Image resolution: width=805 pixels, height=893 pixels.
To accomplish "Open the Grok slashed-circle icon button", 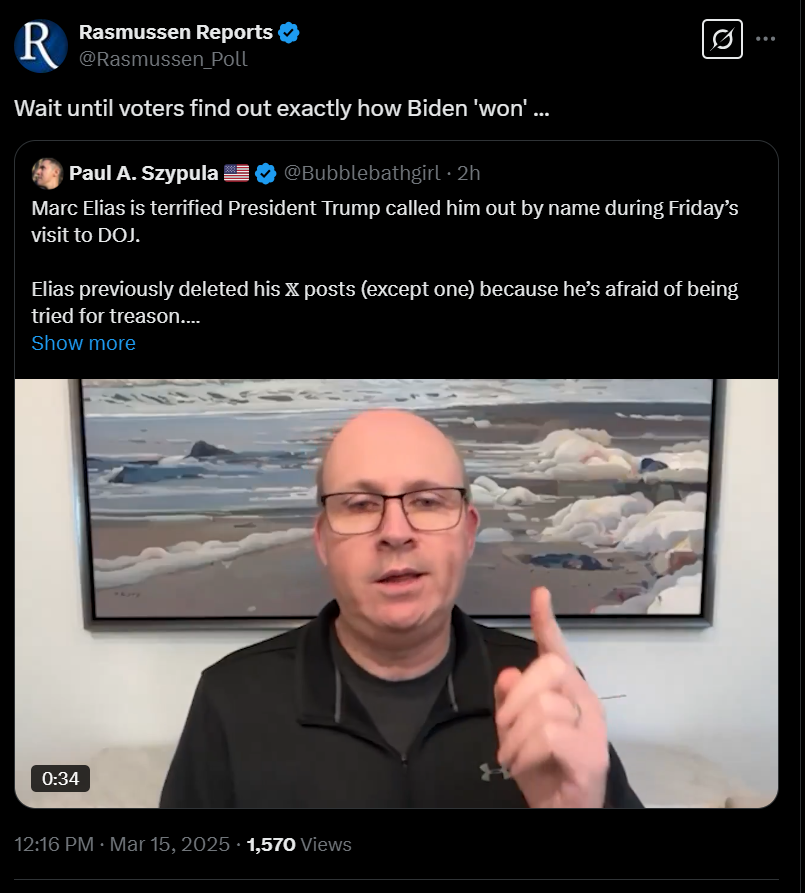I will coord(722,39).
